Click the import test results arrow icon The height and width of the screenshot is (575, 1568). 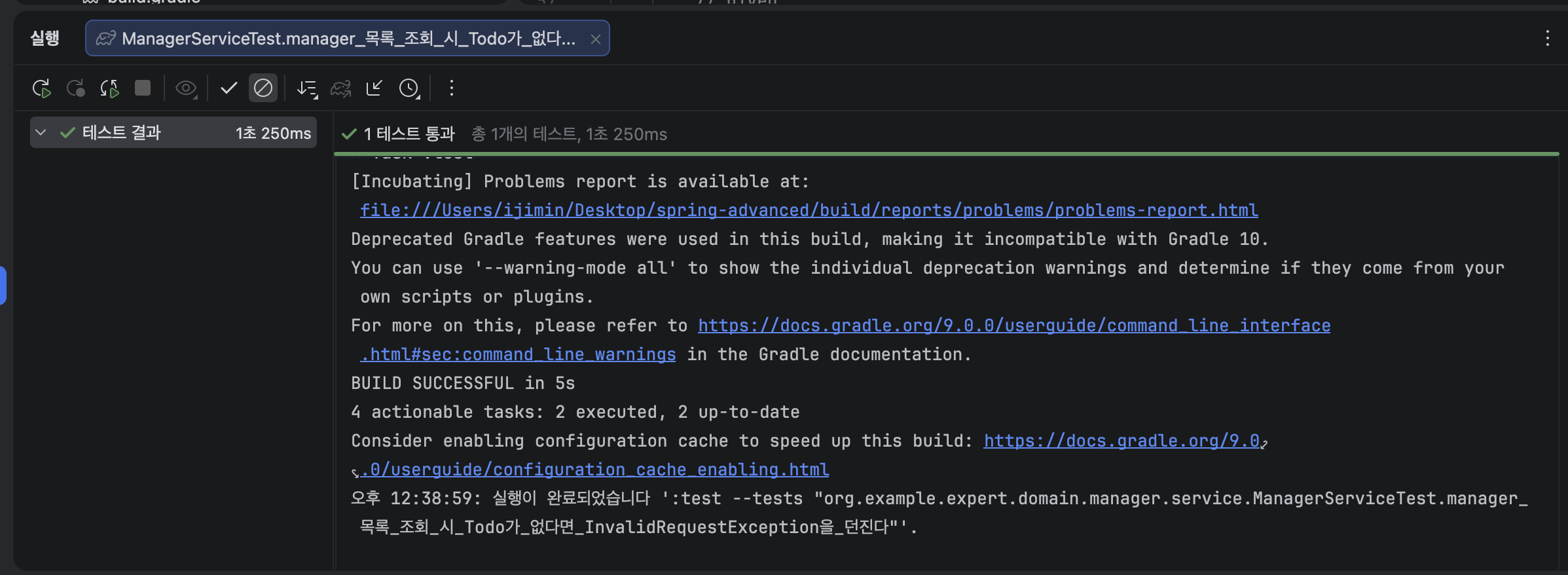[374, 88]
